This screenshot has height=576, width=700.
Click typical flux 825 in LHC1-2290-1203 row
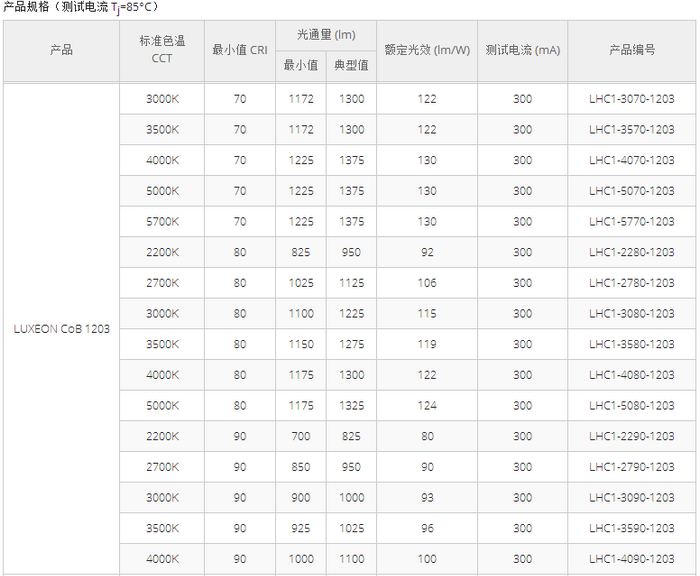pyautogui.click(x=351, y=436)
